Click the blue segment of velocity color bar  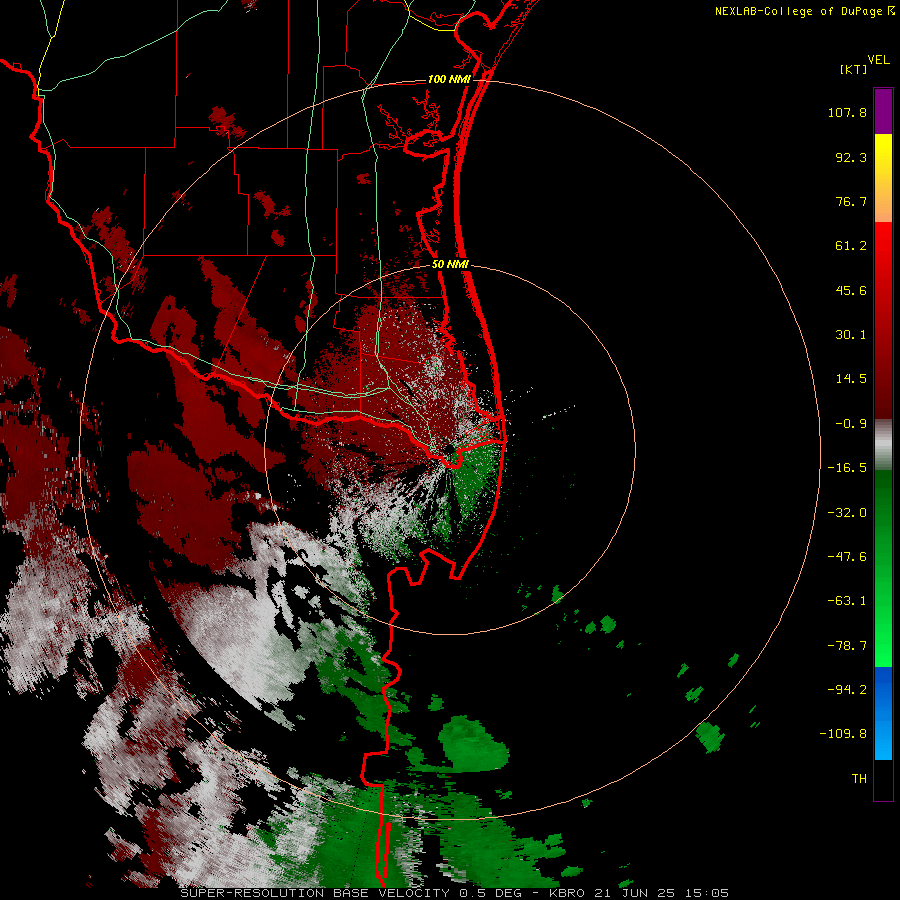pyautogui.click(x=883, y=713)
